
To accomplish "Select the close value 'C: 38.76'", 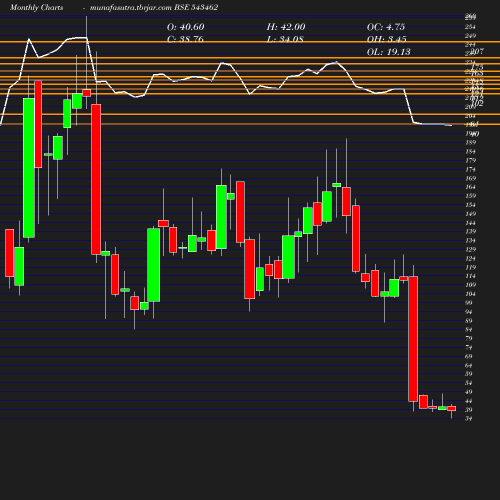I will (x=185, y=39).
